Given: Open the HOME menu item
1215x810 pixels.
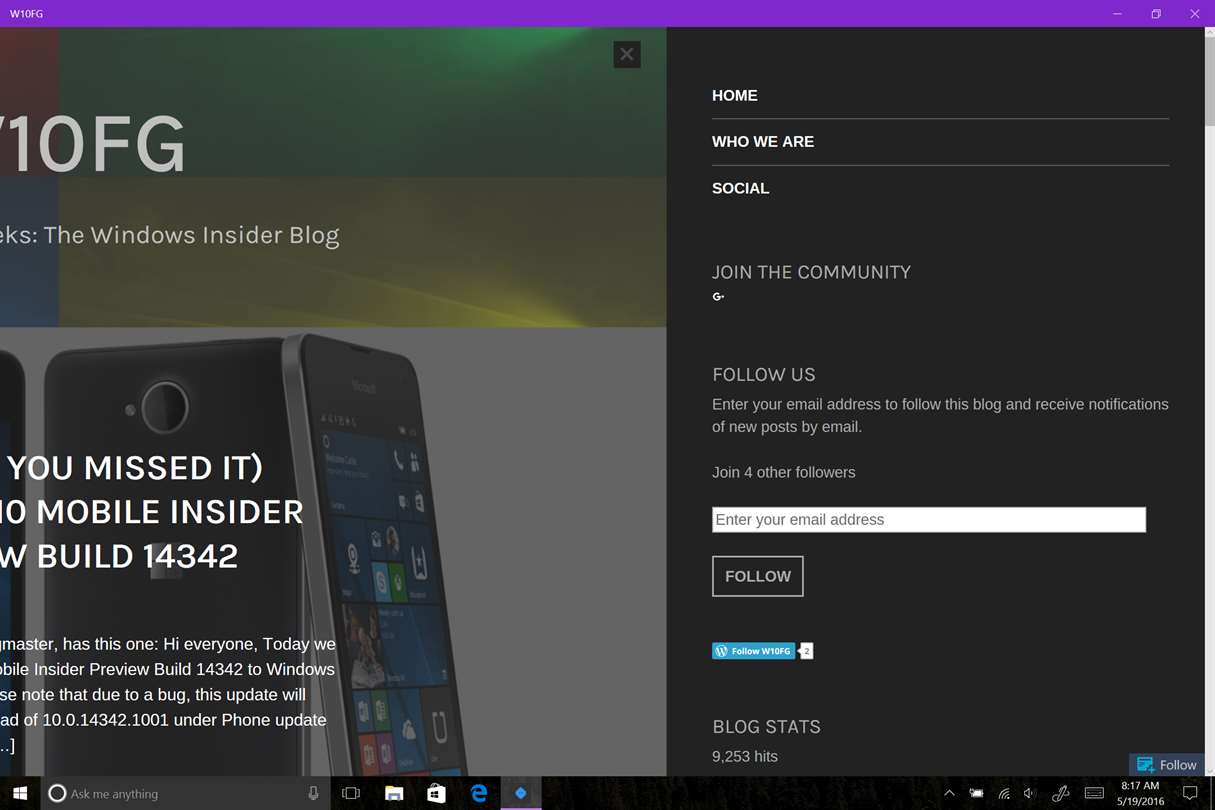Looking at the screenshot, I should pos(735,96).
